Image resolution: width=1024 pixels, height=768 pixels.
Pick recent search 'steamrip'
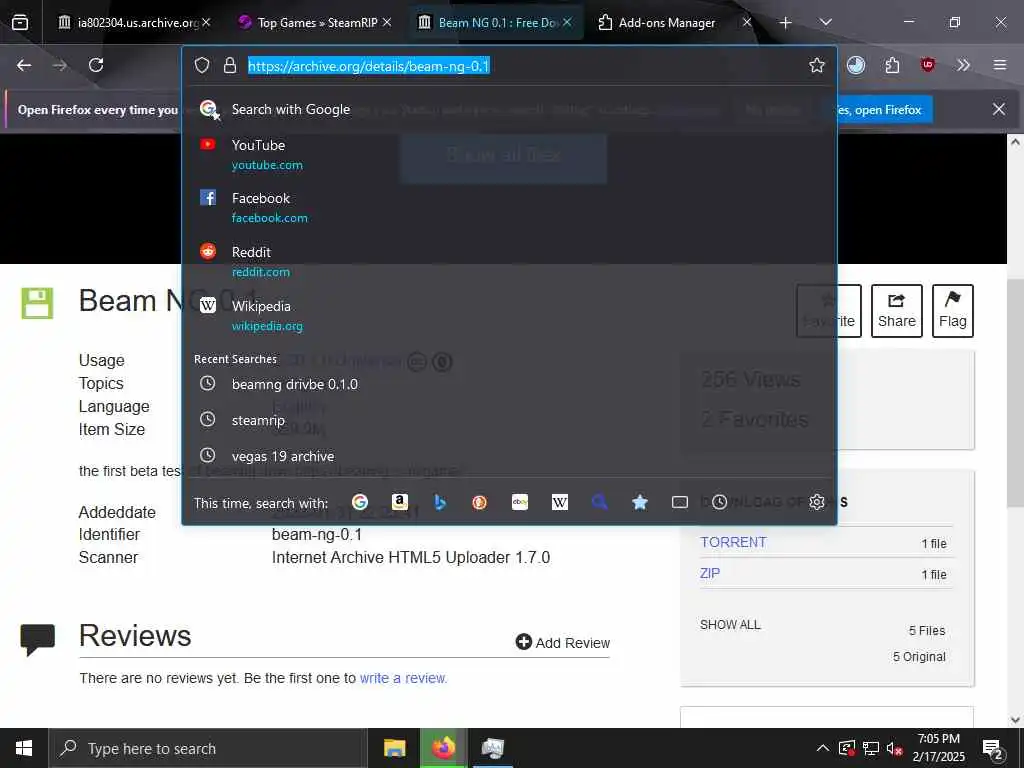coord(509,420)
